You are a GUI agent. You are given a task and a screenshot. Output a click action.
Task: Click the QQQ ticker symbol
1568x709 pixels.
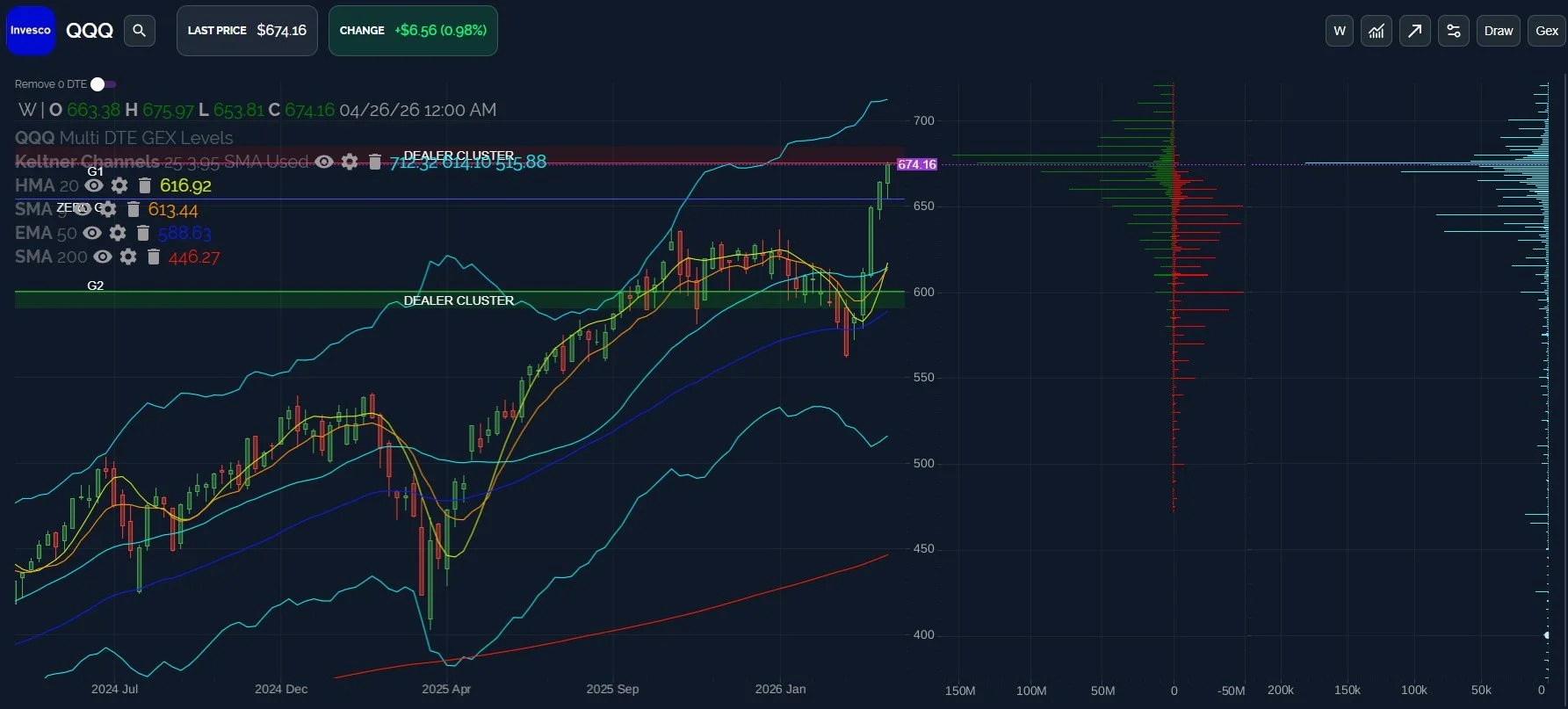pyautogui.click(x=90, y=31)
